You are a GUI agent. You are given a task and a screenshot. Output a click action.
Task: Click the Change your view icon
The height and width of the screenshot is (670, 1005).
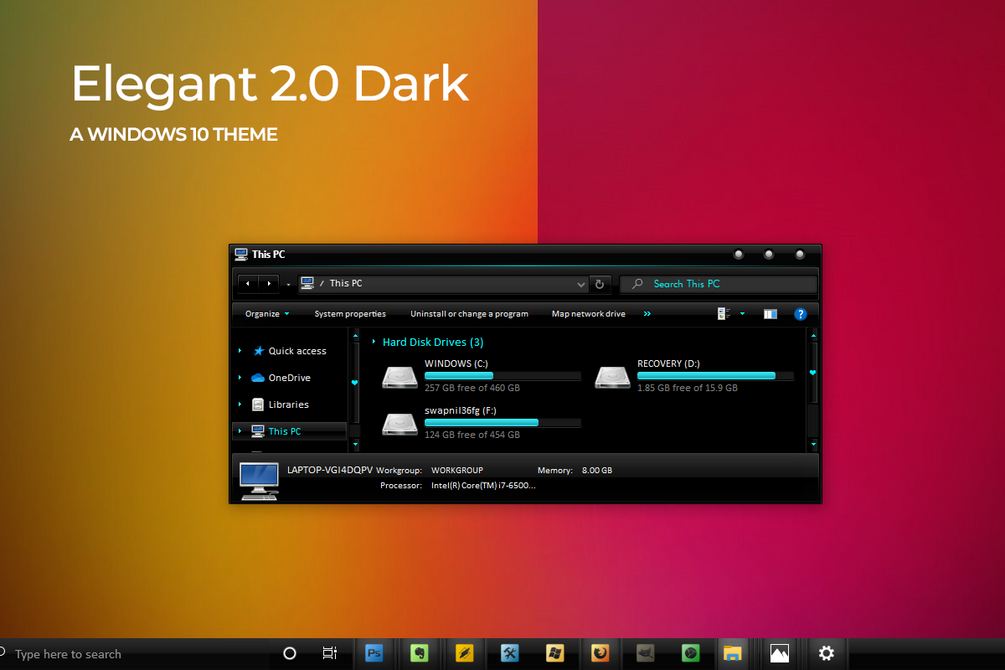[x=724, y=314]
